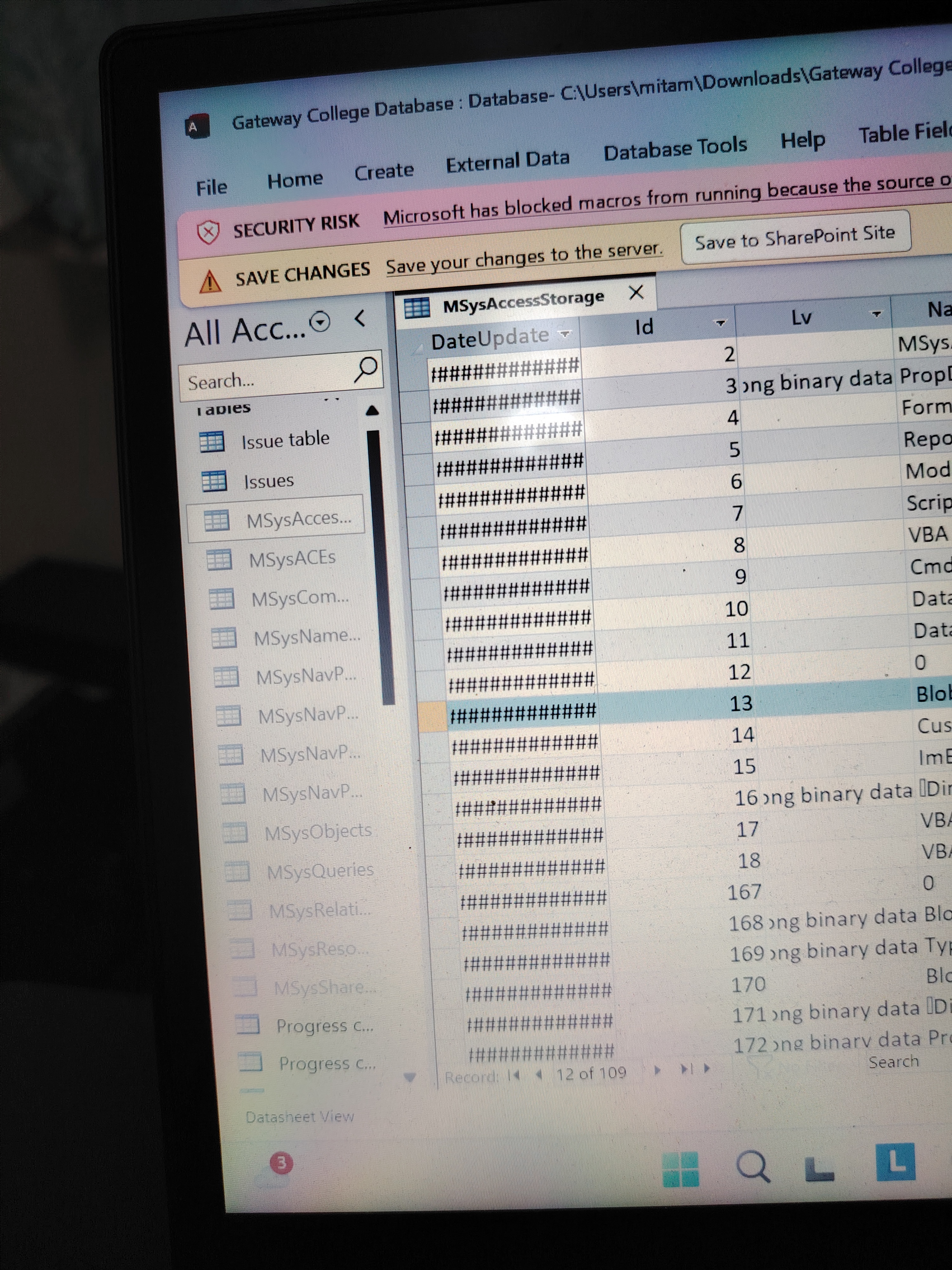952x1270 pixels.
Task: Open the Id column filter dropdown arrow
Action: pyautogui.click(x=720, y=323)
